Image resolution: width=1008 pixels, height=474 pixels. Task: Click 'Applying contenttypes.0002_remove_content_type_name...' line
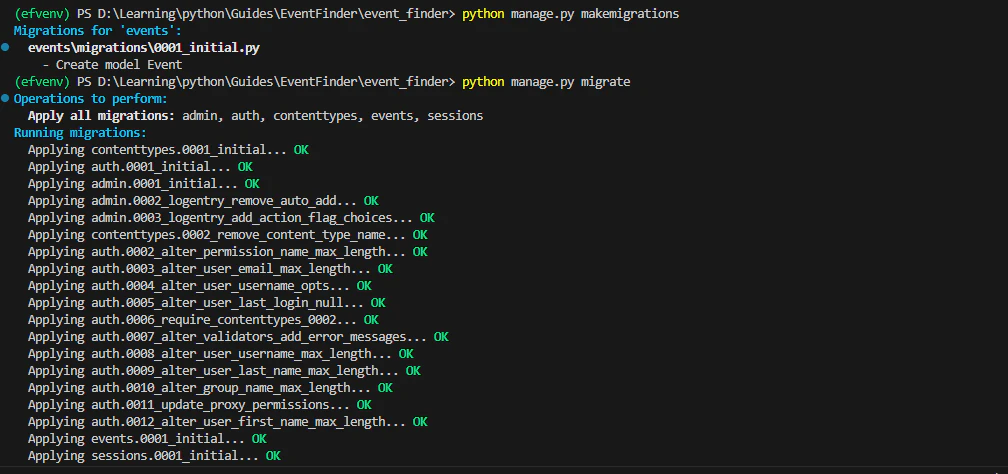pyautogui.click(x=228, y=235)
